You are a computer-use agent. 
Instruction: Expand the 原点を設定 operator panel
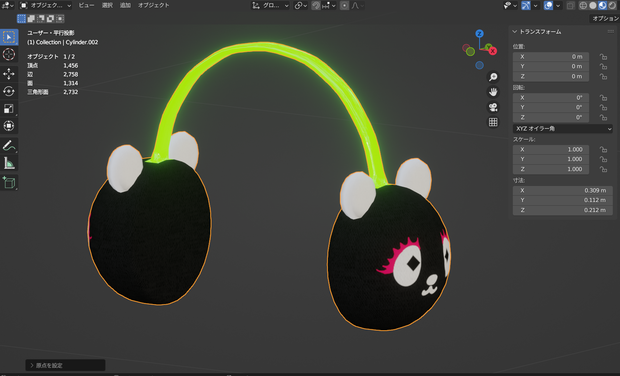[66, 365]
